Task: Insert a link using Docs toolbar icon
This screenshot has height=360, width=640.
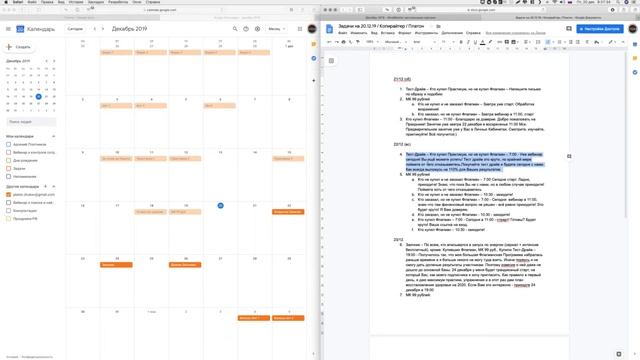Action: [499, 42]
